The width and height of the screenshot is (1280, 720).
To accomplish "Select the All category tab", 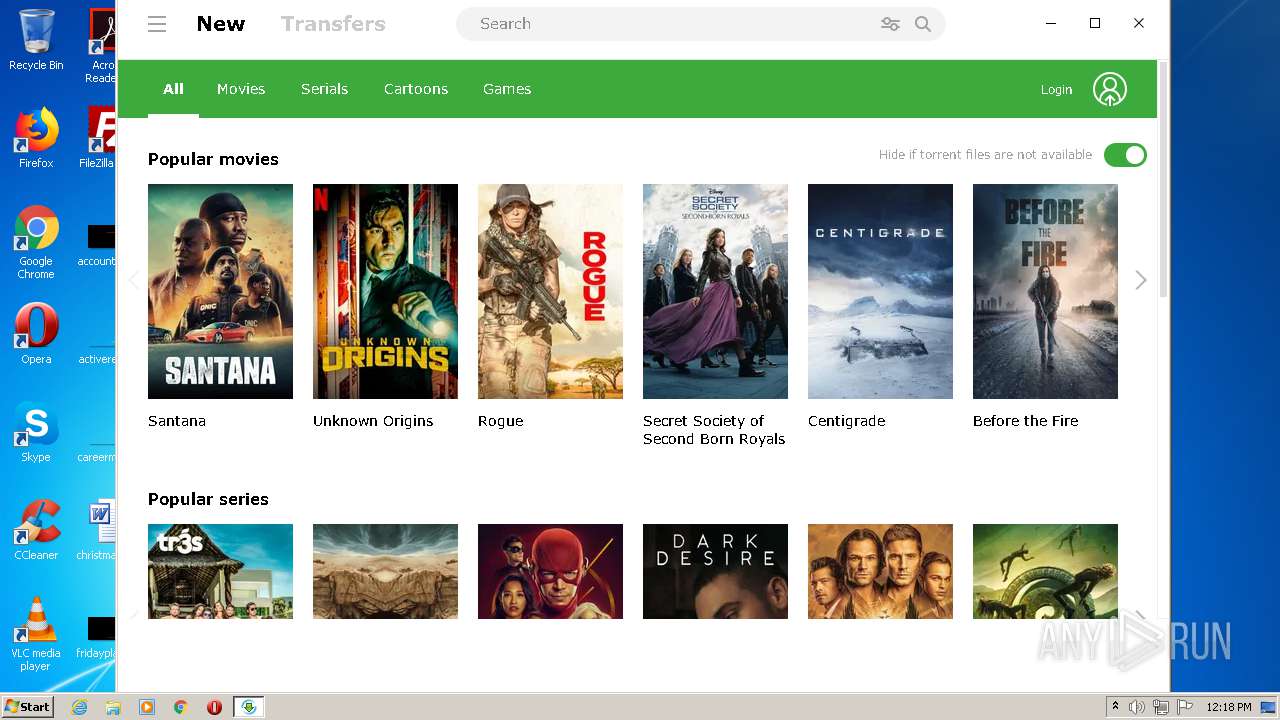I will click(x=173, y=89).
